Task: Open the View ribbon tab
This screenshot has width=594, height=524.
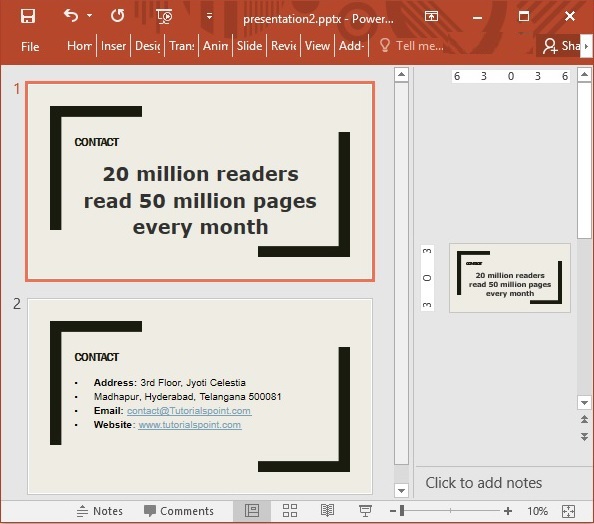Action: [x=317, y=46]
